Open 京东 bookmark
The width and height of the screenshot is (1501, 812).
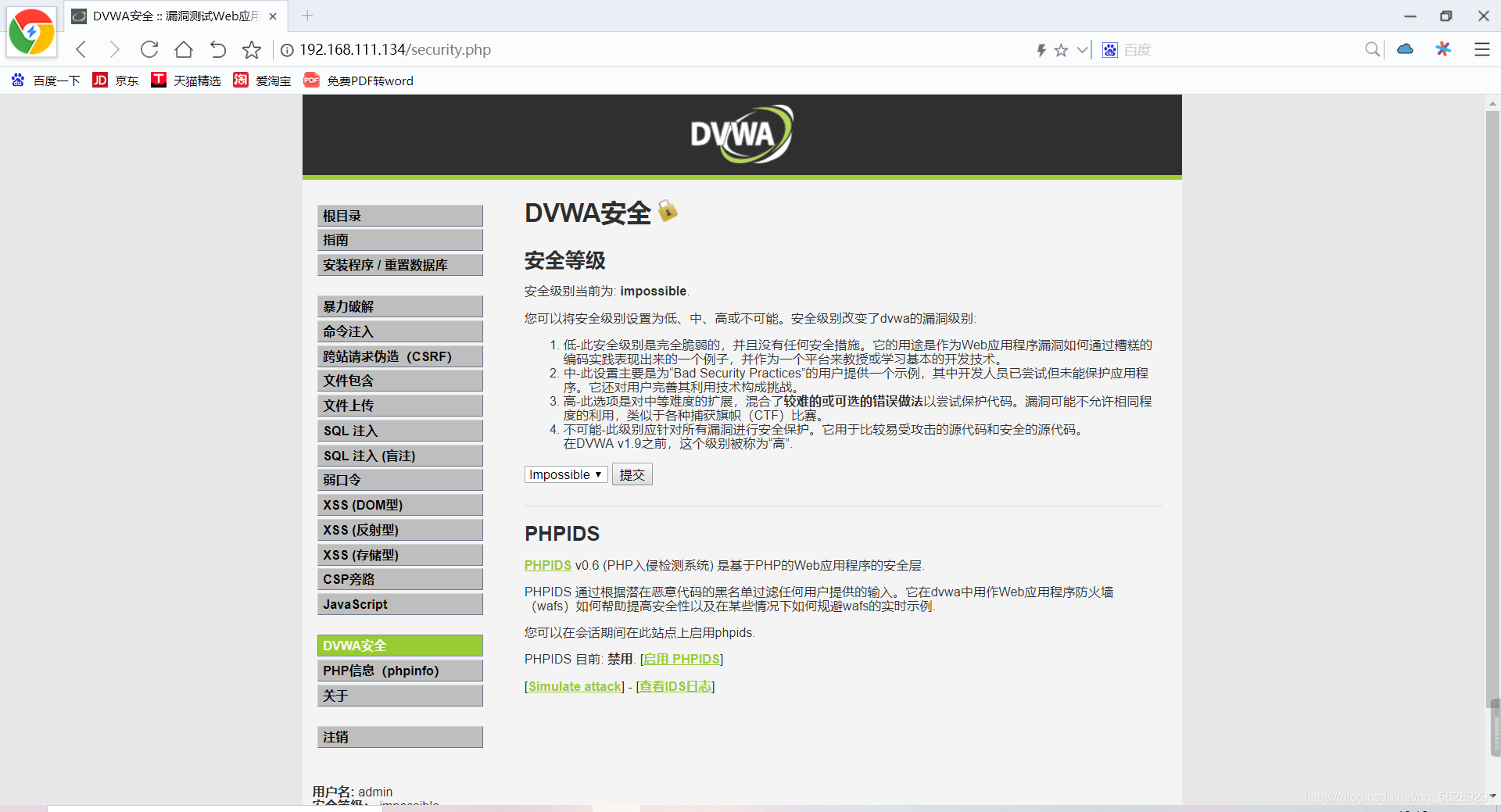(x=116, y=80)
